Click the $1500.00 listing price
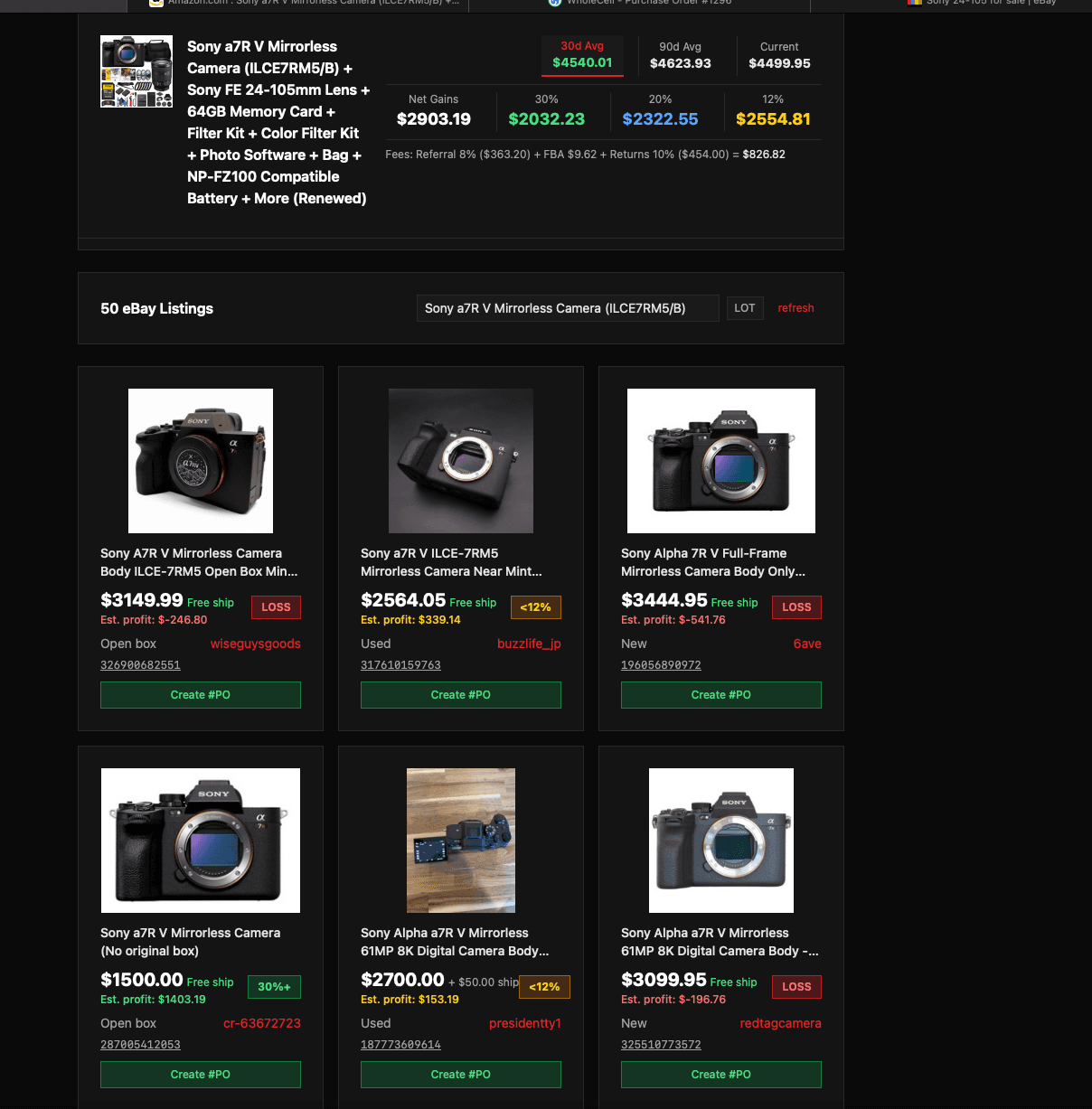 click(142, 980)
